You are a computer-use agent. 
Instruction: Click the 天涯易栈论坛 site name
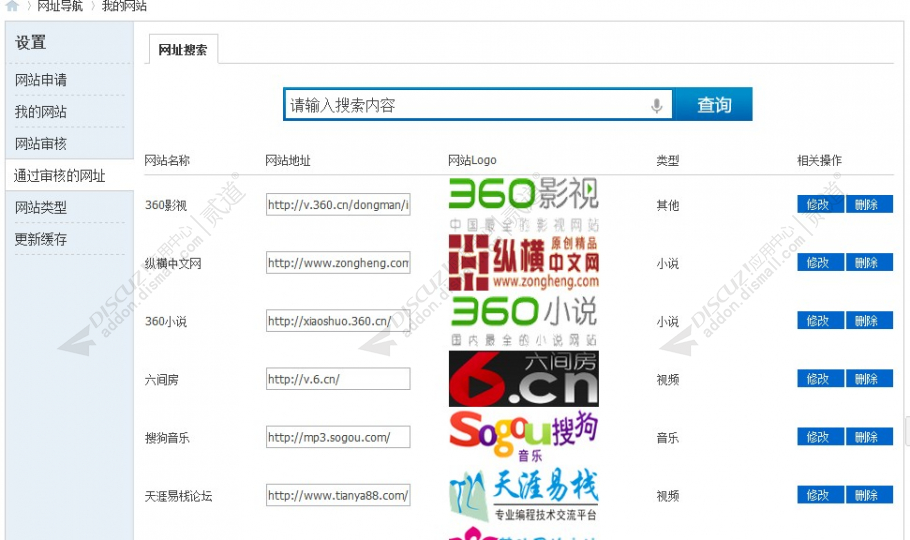[x=179, y=496]
